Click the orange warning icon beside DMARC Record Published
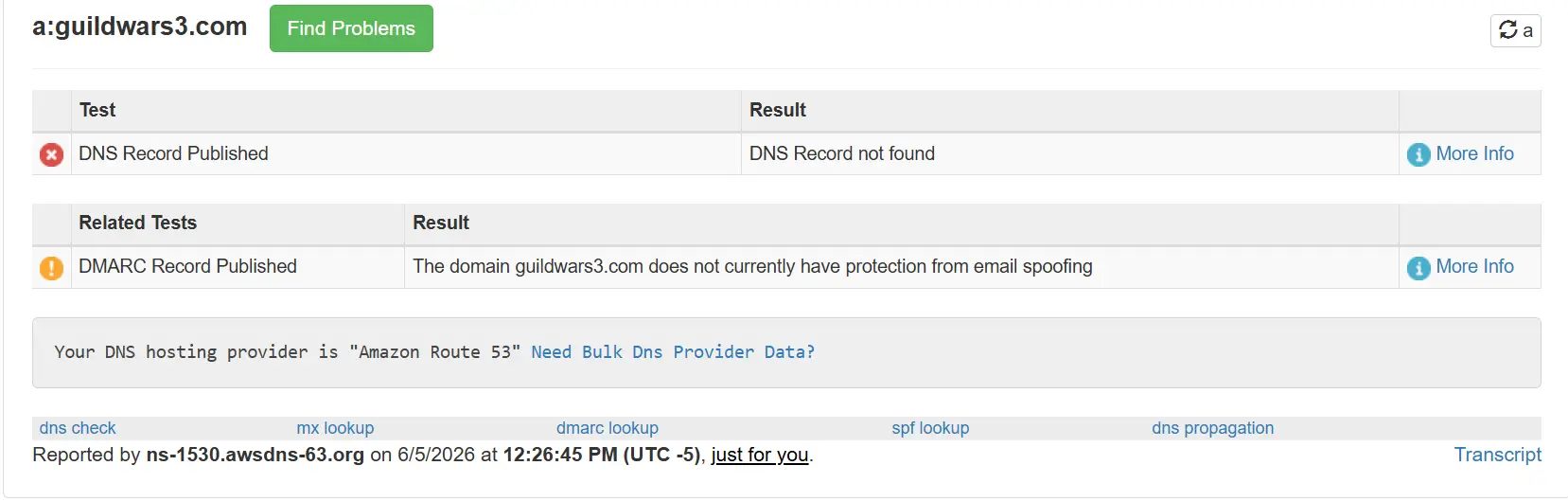Image resolution: width=1568 pixels, height=501 pixels. tap(51, 268)
